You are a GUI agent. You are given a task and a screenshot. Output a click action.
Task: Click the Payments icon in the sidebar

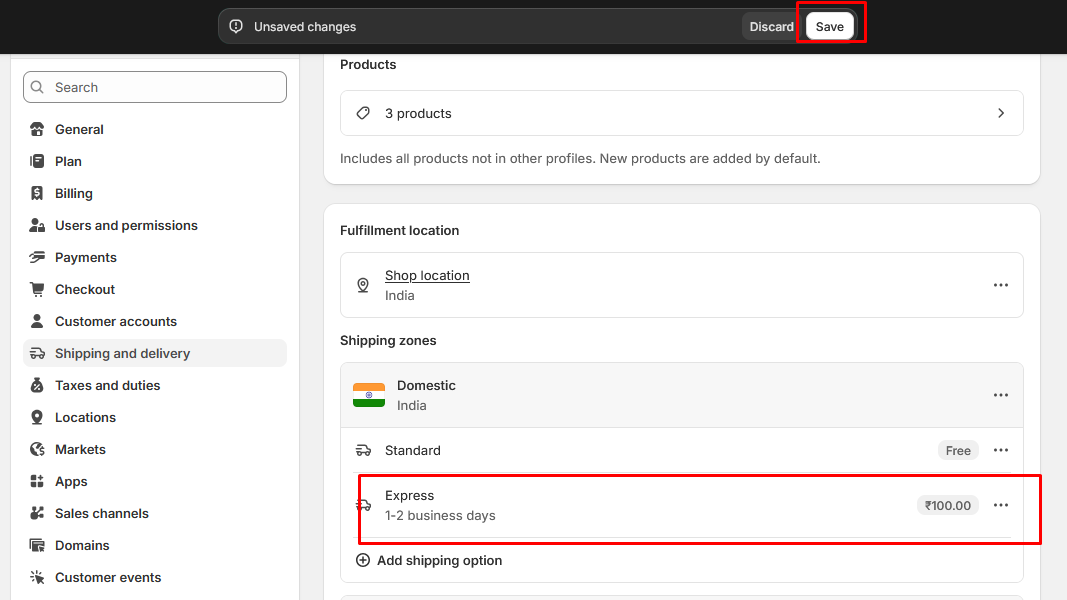(x=37, y=257)
